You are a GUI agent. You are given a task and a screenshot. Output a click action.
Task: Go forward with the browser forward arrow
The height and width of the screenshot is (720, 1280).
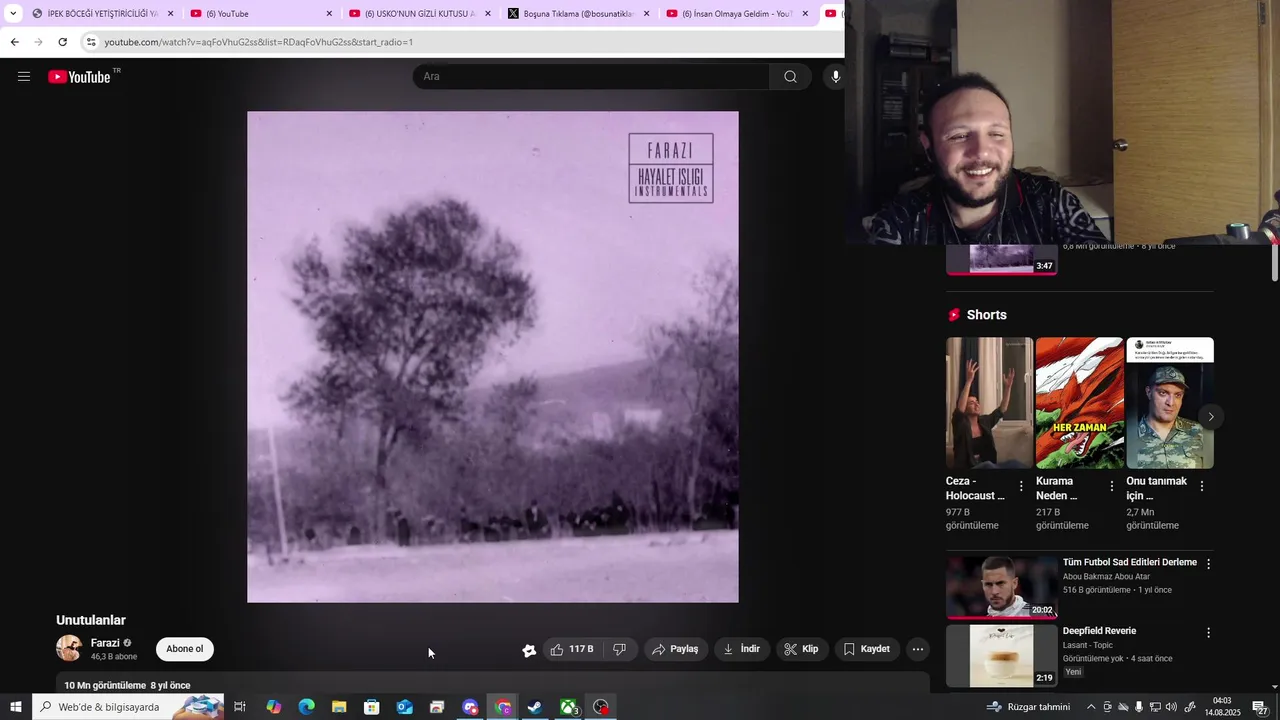38,42
